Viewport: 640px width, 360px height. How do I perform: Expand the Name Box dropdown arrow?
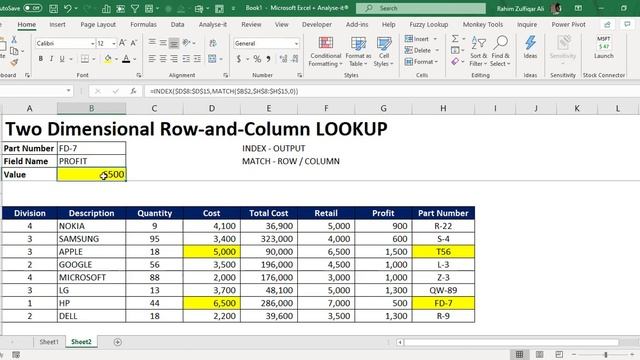[x=68, y=91]
